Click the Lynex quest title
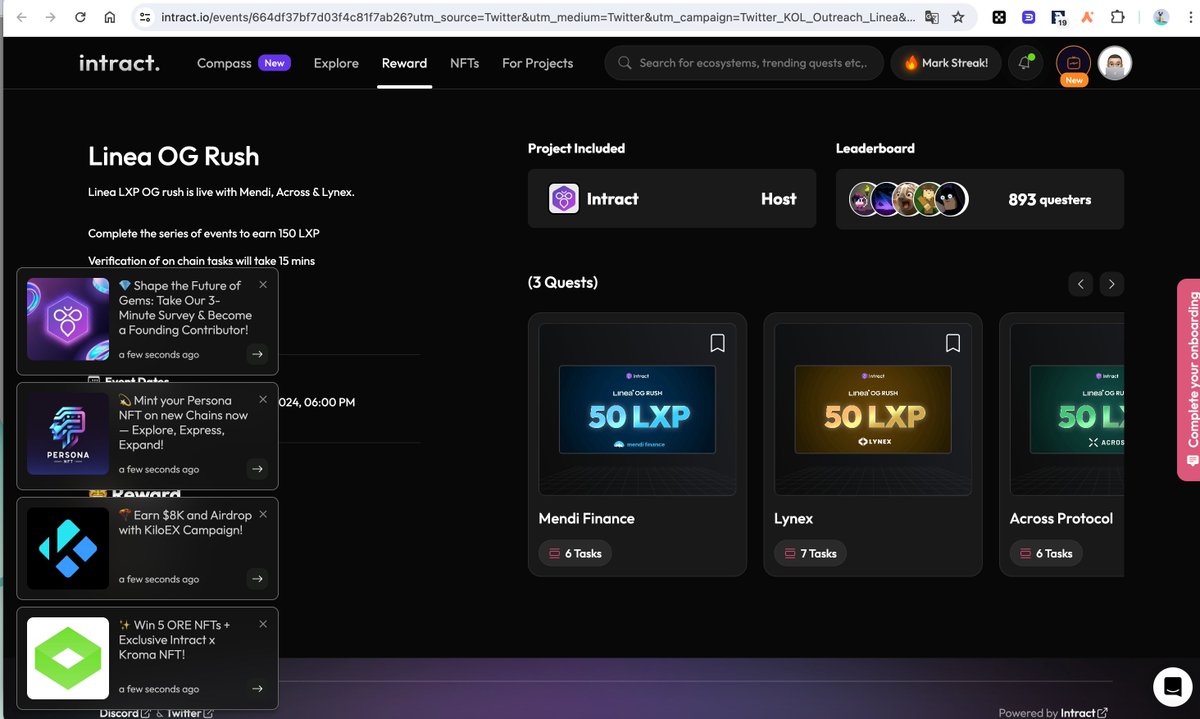 coord(794,518)
